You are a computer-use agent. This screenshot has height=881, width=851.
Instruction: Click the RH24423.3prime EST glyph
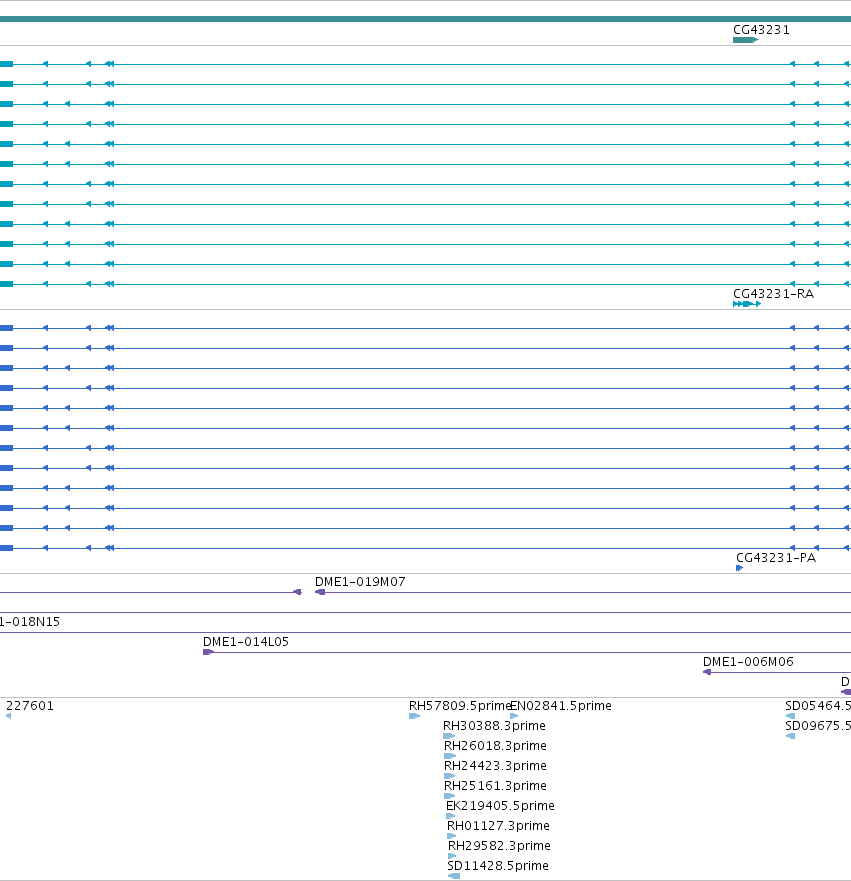[449, 776]
